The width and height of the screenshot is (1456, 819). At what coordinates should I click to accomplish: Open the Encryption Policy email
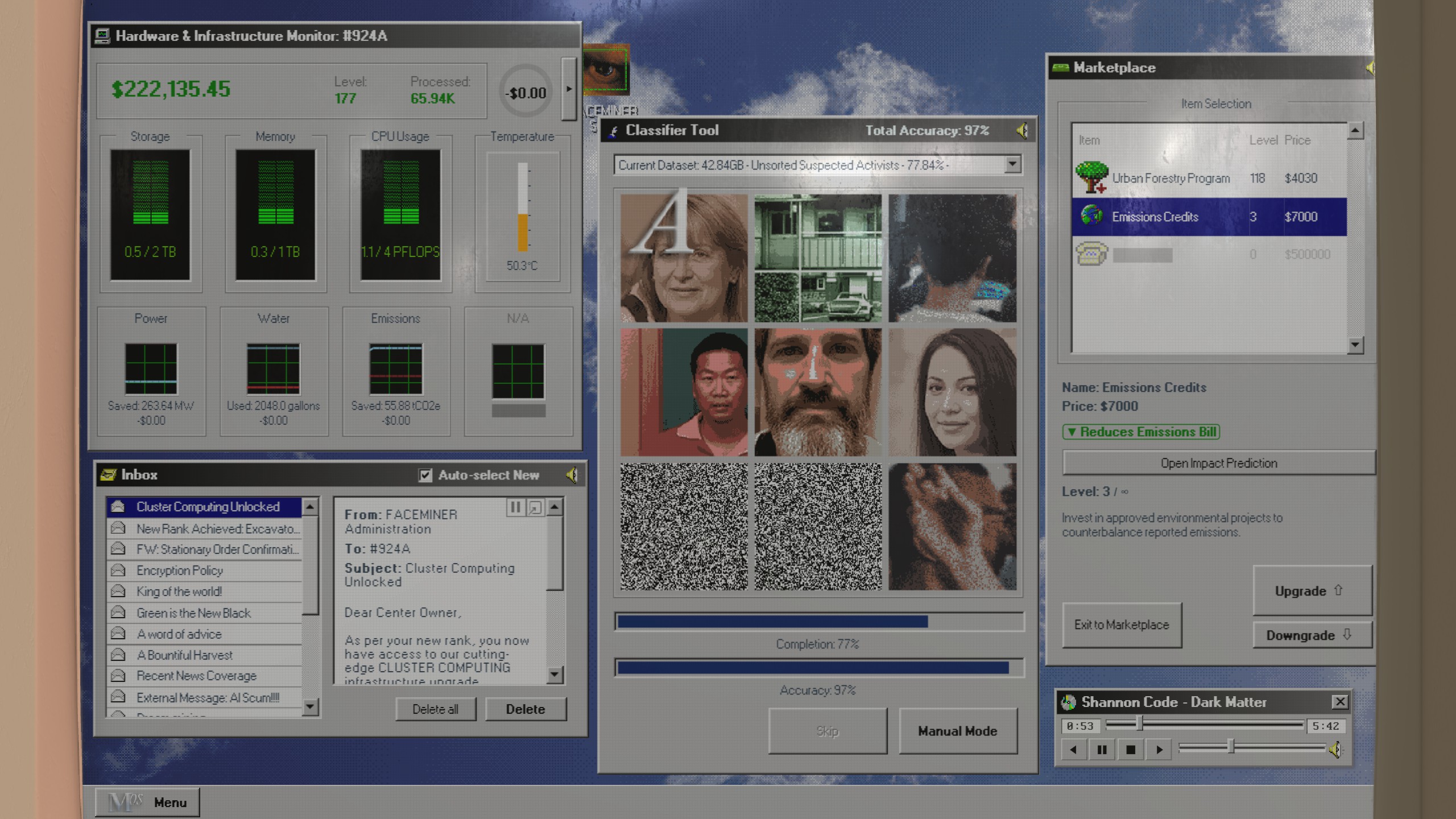click(180, 570)
